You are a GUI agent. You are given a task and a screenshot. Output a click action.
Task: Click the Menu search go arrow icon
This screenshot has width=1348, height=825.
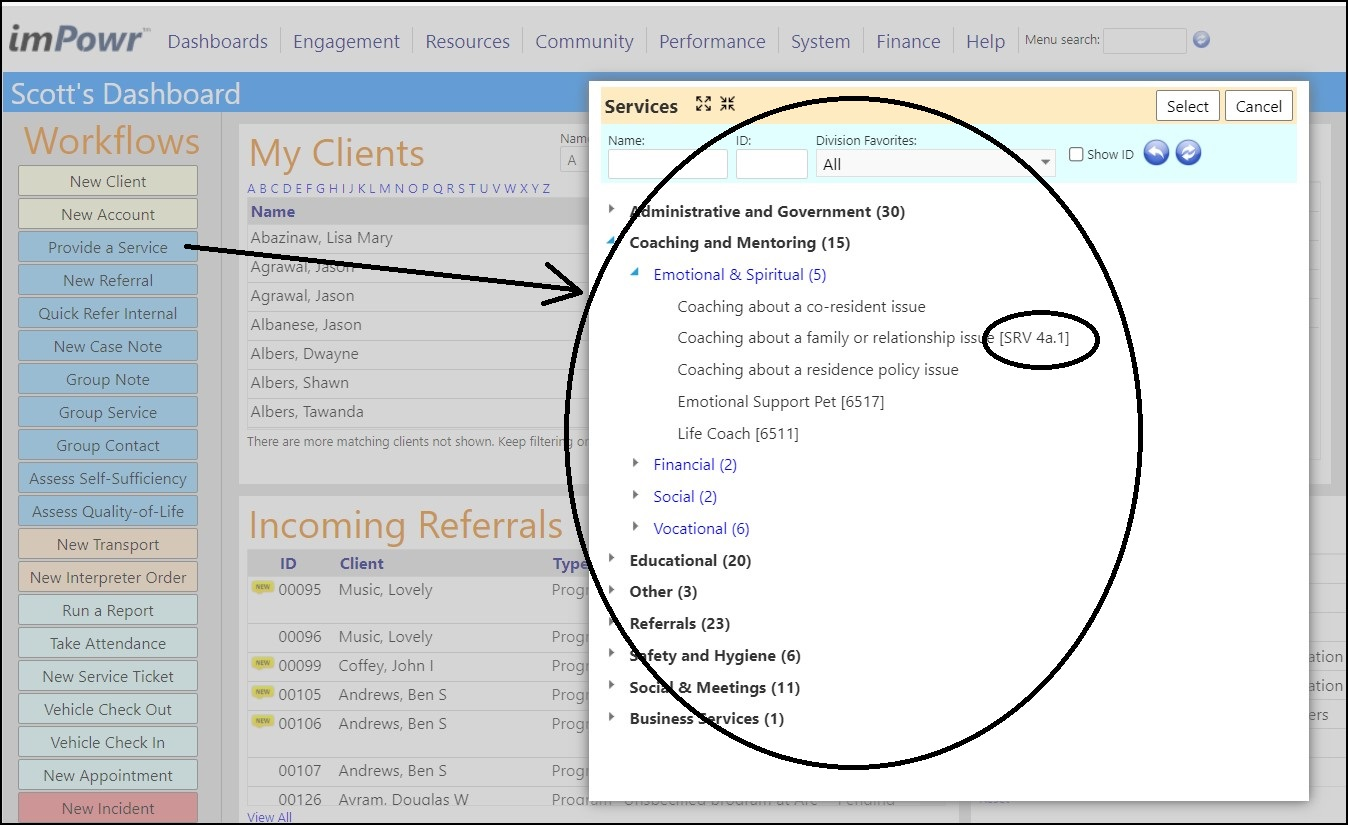click(x=1202, y=40)
